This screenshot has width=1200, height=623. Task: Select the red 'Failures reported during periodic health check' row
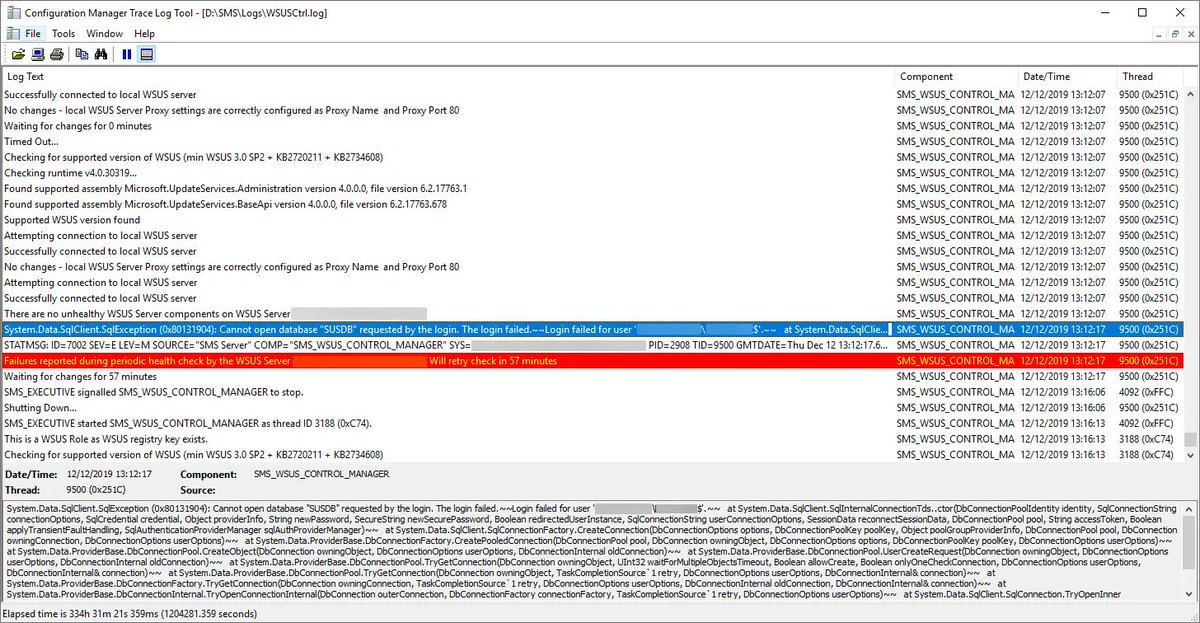tap(591, 361)
